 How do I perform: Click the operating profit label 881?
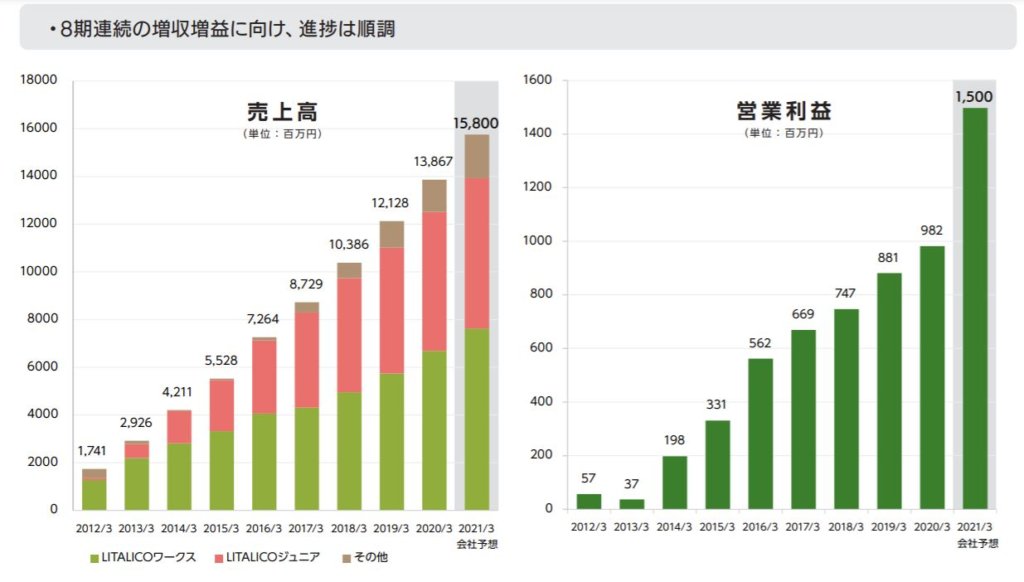(x=888, y=258)
